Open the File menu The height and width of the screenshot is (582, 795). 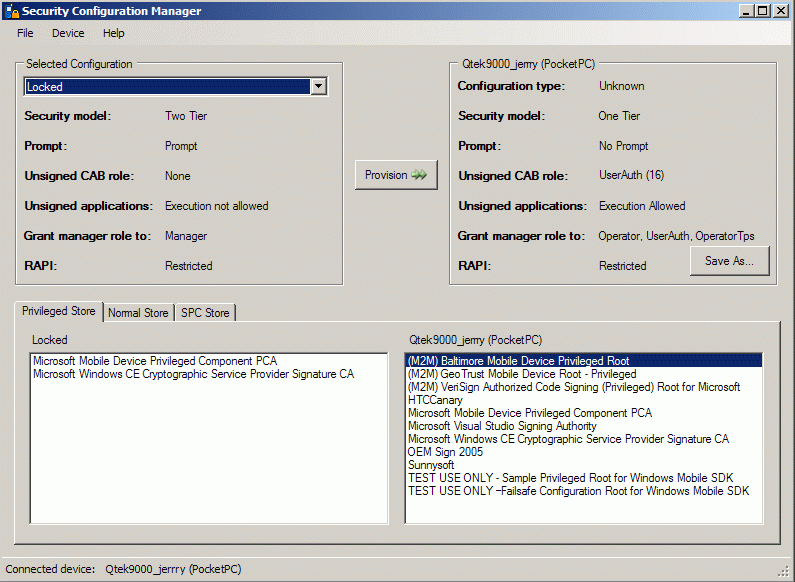tap(25, 33)
